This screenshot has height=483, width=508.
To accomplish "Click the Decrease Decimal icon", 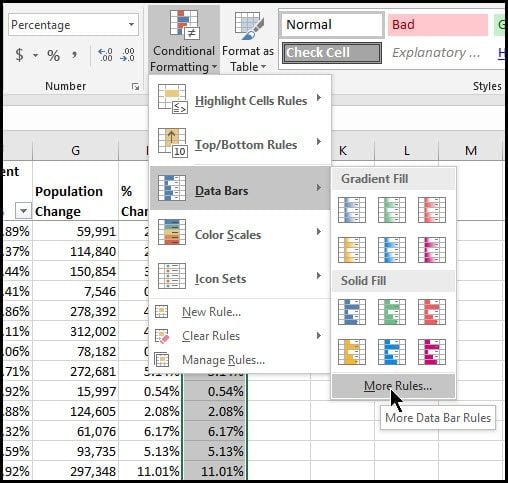I will [x=128, y=55].
